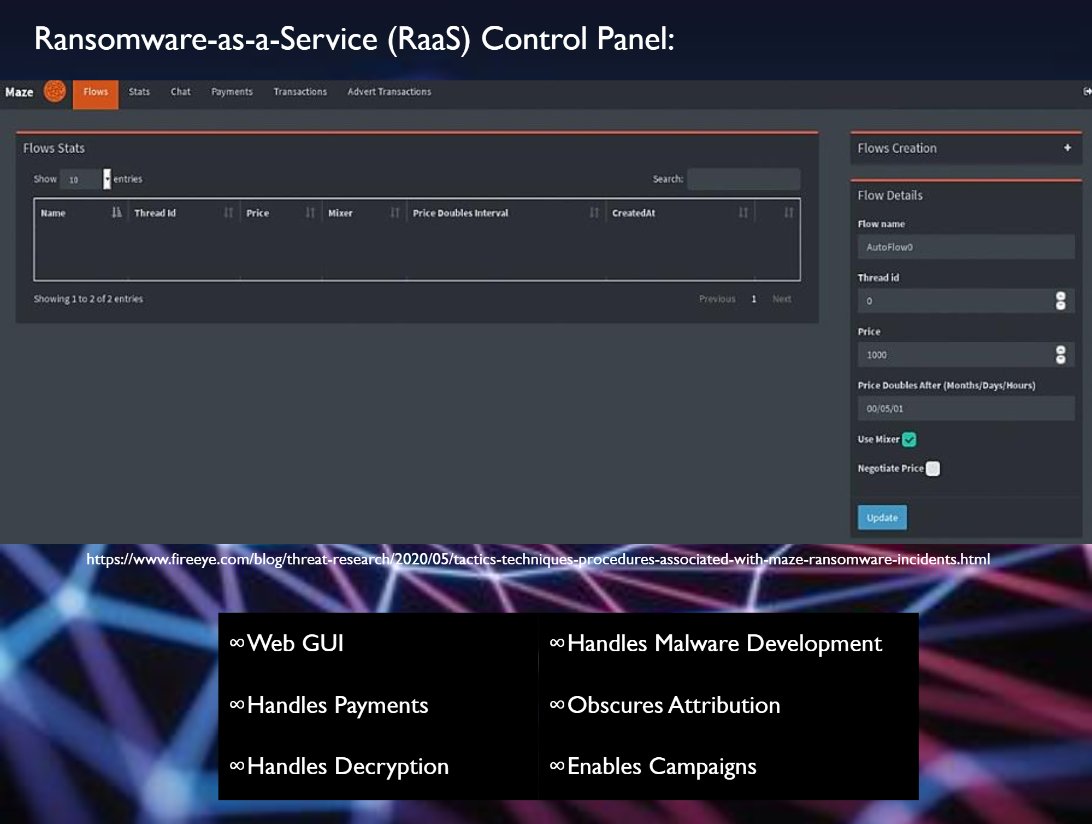1092x824 pixels.
Task: Click the "Showing 1 to 2 of 2 entries" text
Action: click(88, 299)
